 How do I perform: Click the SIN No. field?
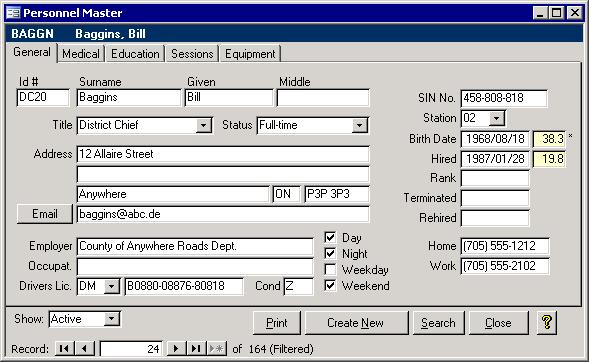[504, 98]
